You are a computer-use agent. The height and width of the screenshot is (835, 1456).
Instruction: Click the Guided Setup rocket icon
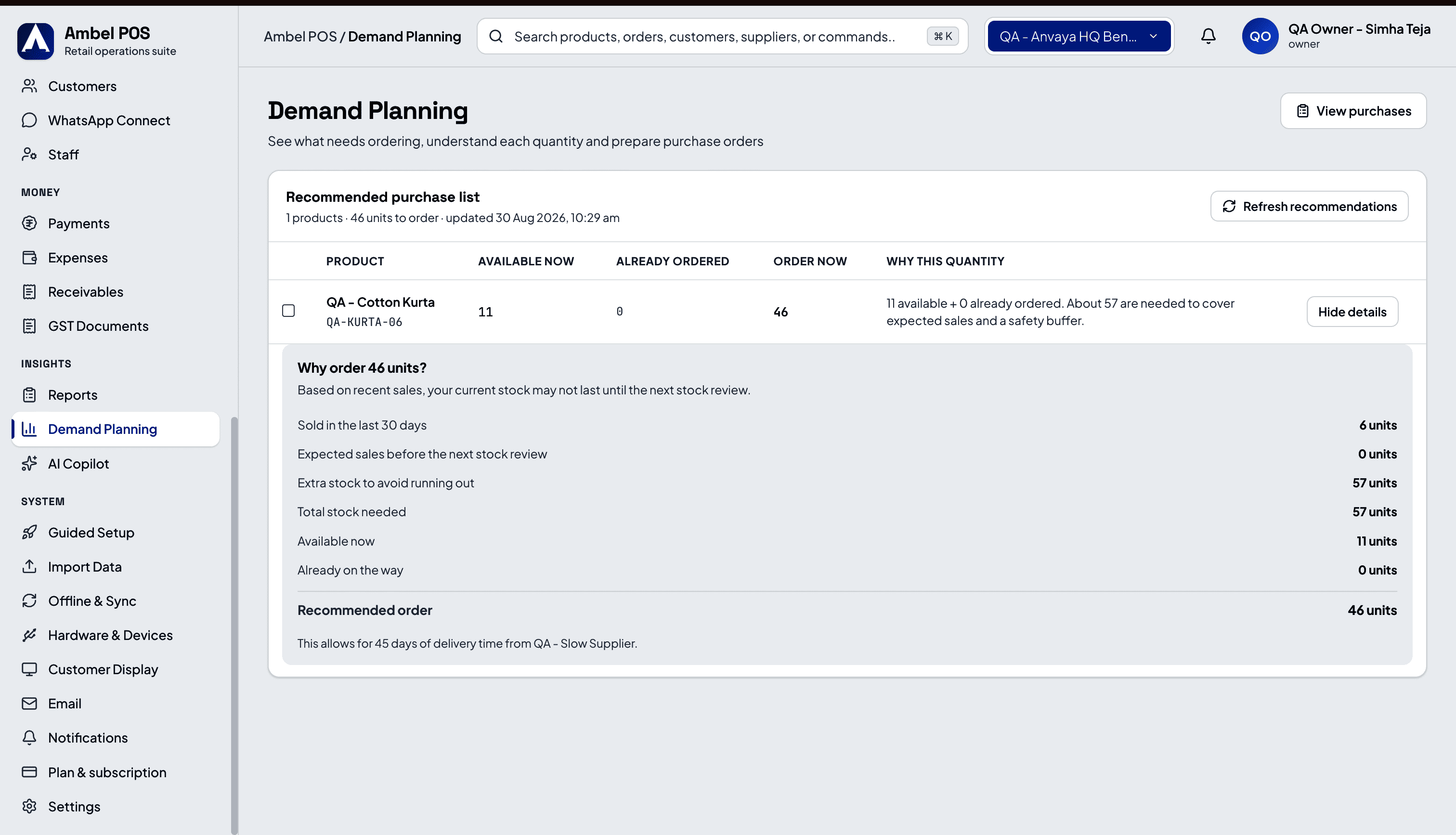pyautogui.click(x=29, y=532)
